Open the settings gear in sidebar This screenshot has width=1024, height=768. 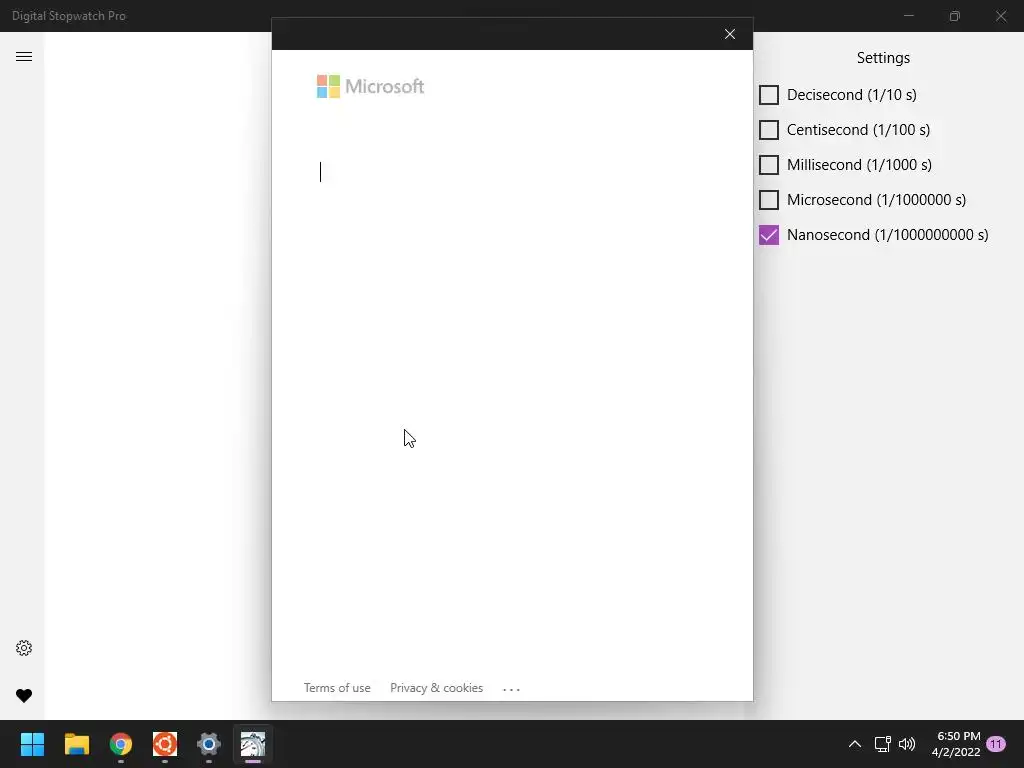(24, 648)
